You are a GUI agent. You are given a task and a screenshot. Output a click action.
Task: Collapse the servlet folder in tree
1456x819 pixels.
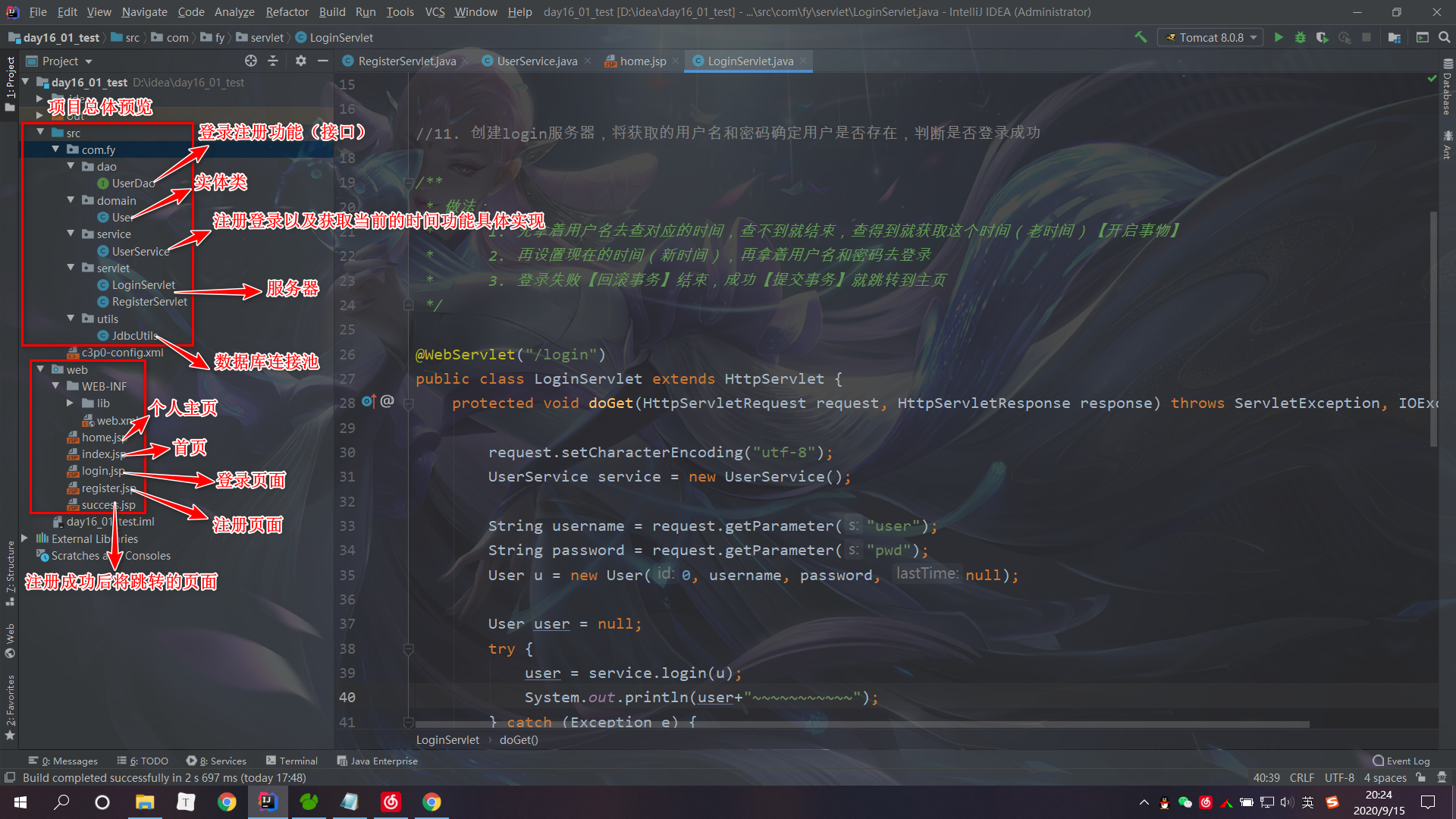(71, 268)
